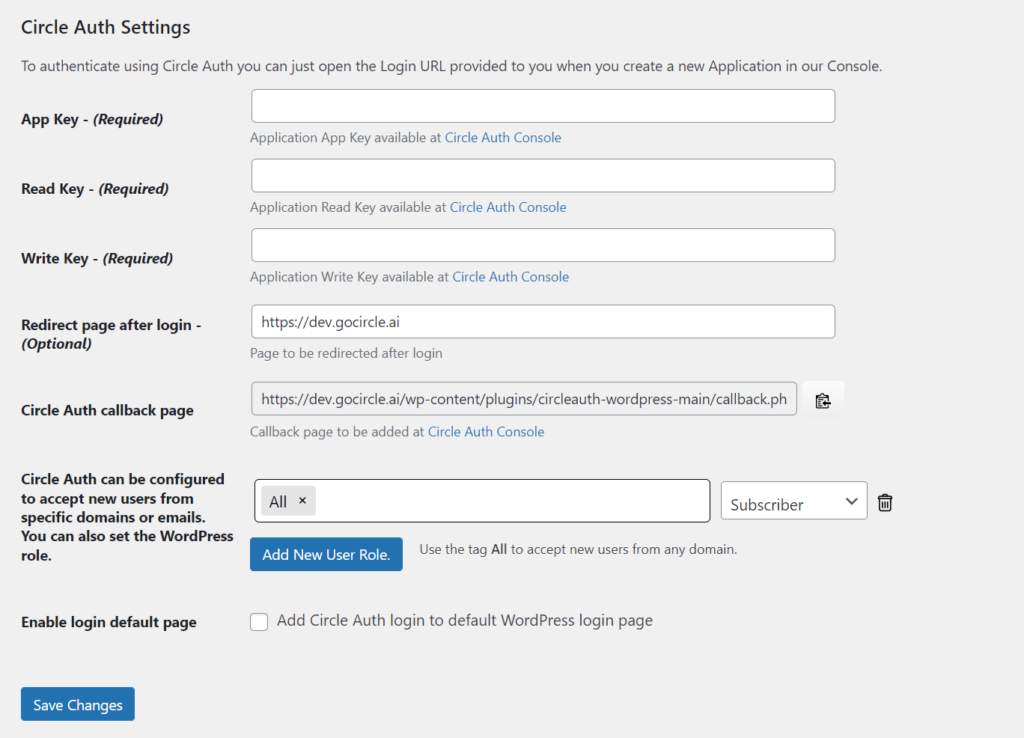The image size is (1024, 738).
Task: Click inside the domain tags input box
Action: coord(482,501)
